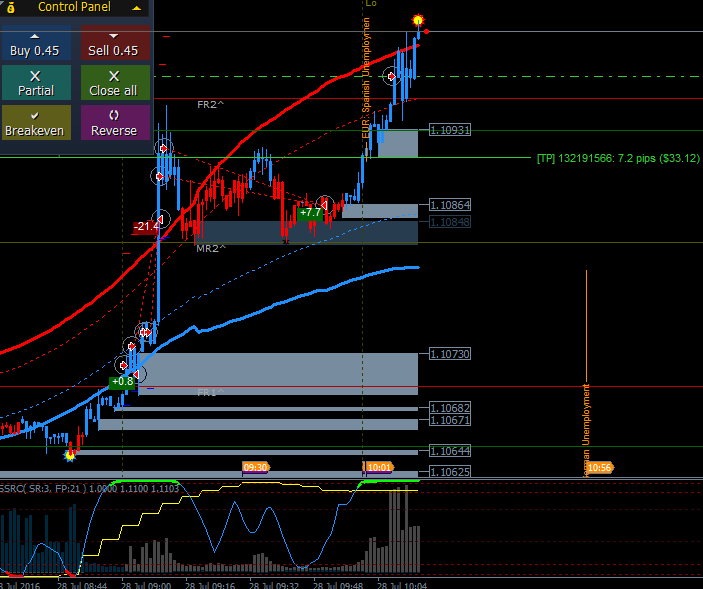Click the 1.10864 price label
703x589 pixels.
450,205
